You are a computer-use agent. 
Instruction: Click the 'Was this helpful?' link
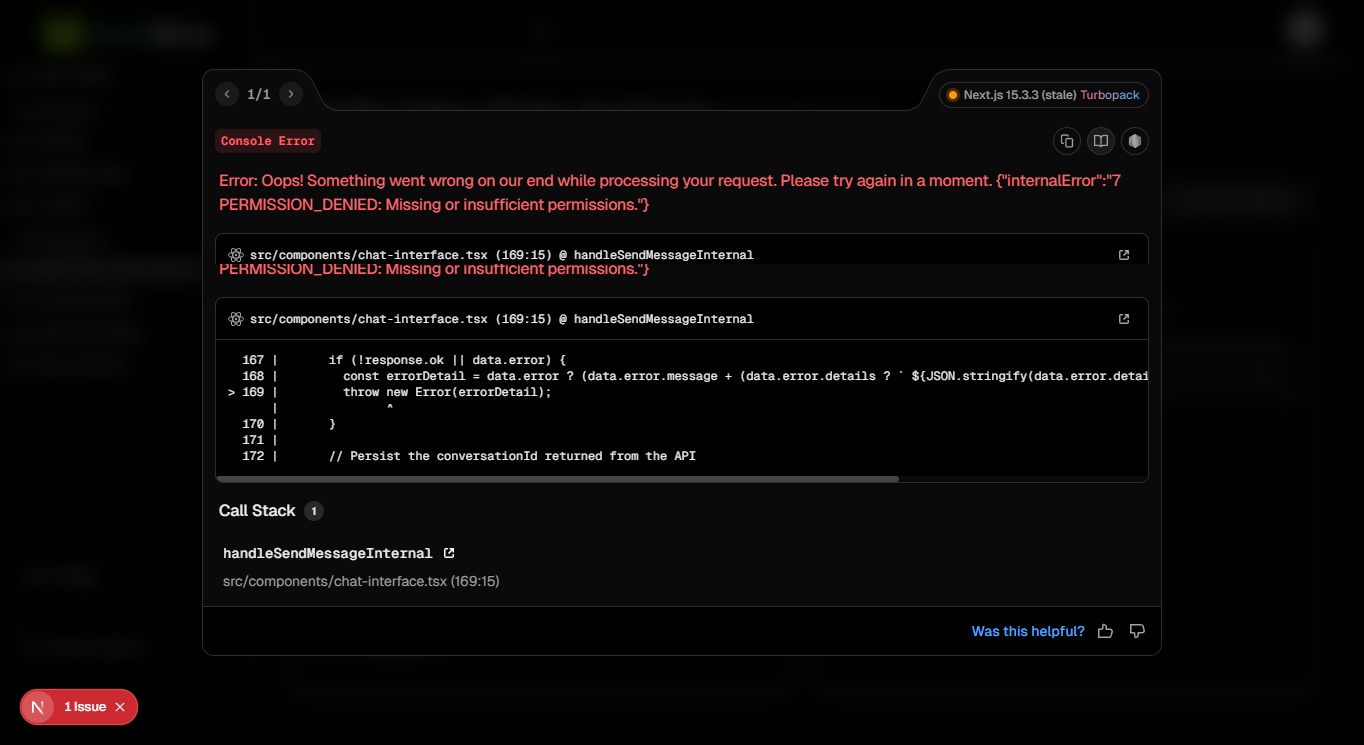[1027, 631]
